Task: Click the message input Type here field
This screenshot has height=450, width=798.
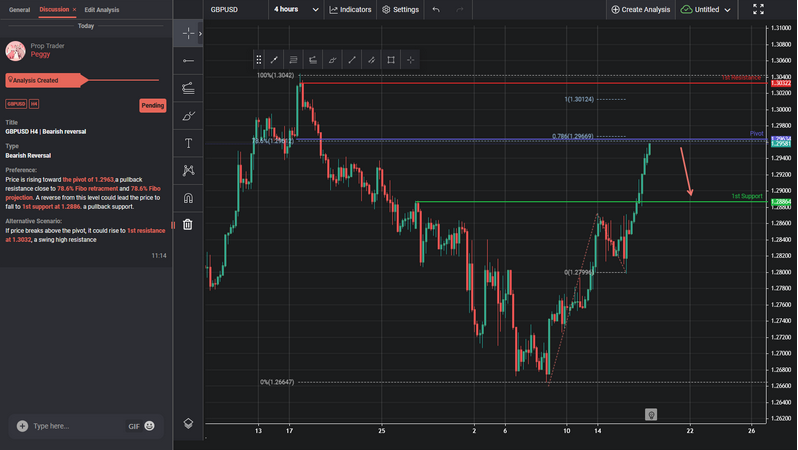Action: point(77,426)
